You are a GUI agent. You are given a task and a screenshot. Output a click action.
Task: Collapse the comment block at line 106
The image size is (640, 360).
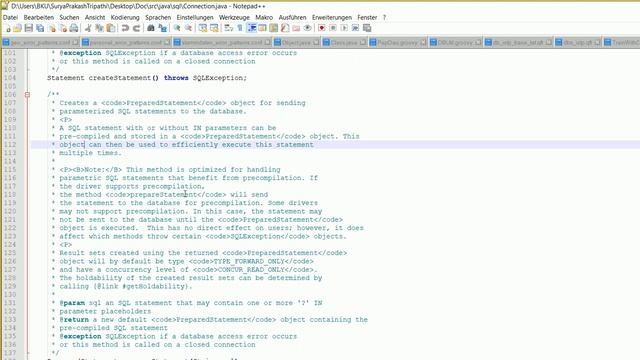[x=27, y=95]
